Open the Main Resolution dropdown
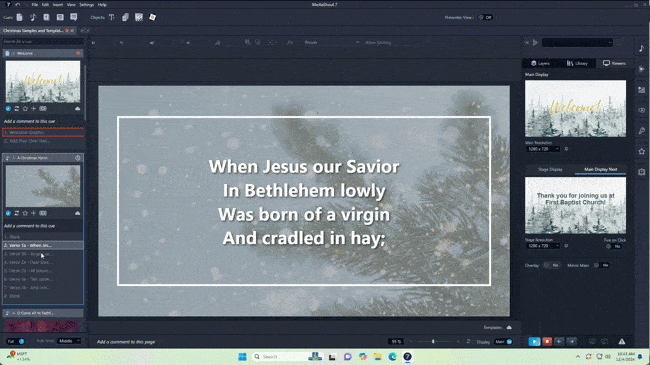Screen dimensions: 650x365 tap(543, 149)
